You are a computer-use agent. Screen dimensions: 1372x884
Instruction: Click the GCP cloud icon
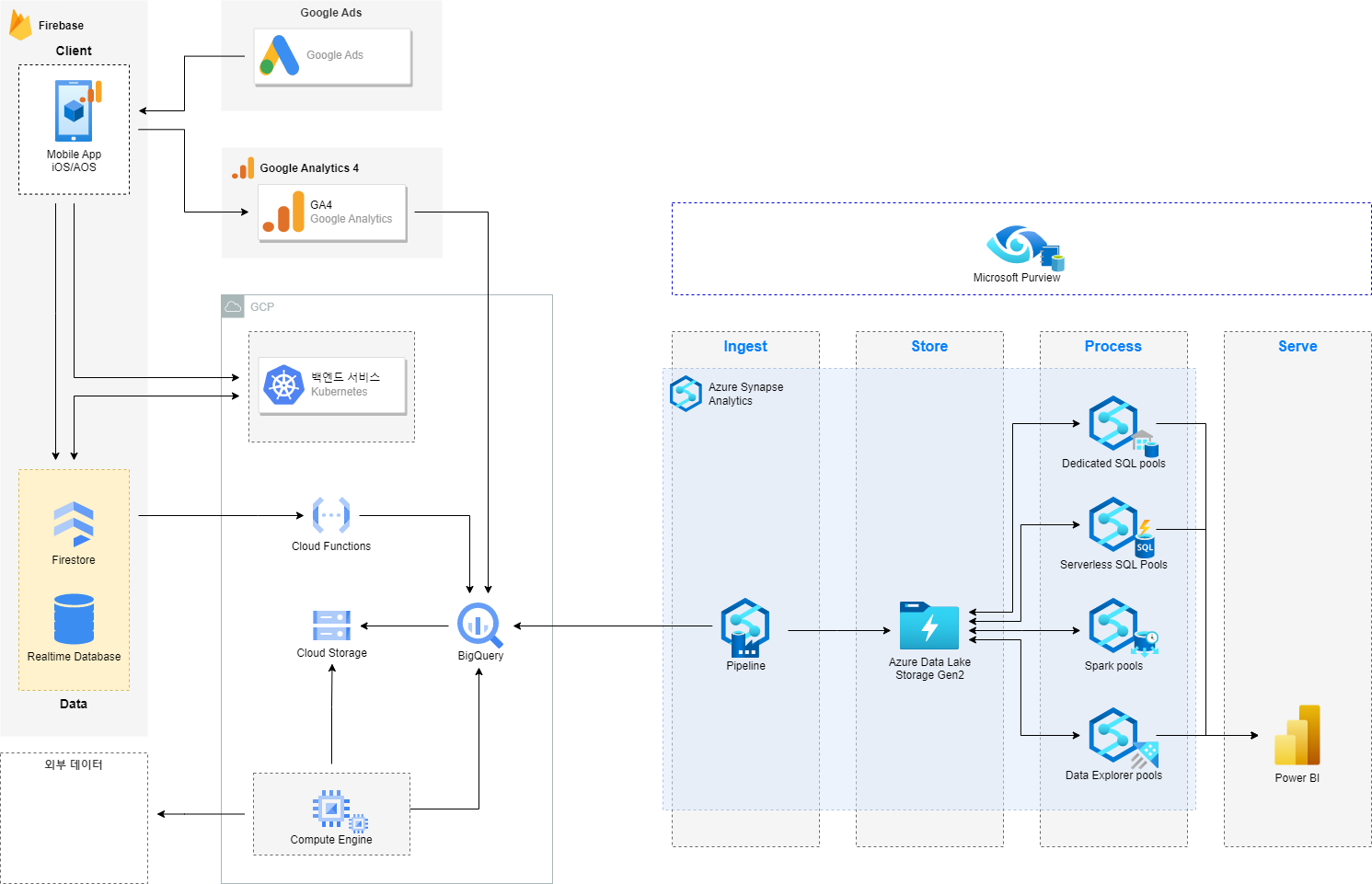233,306
